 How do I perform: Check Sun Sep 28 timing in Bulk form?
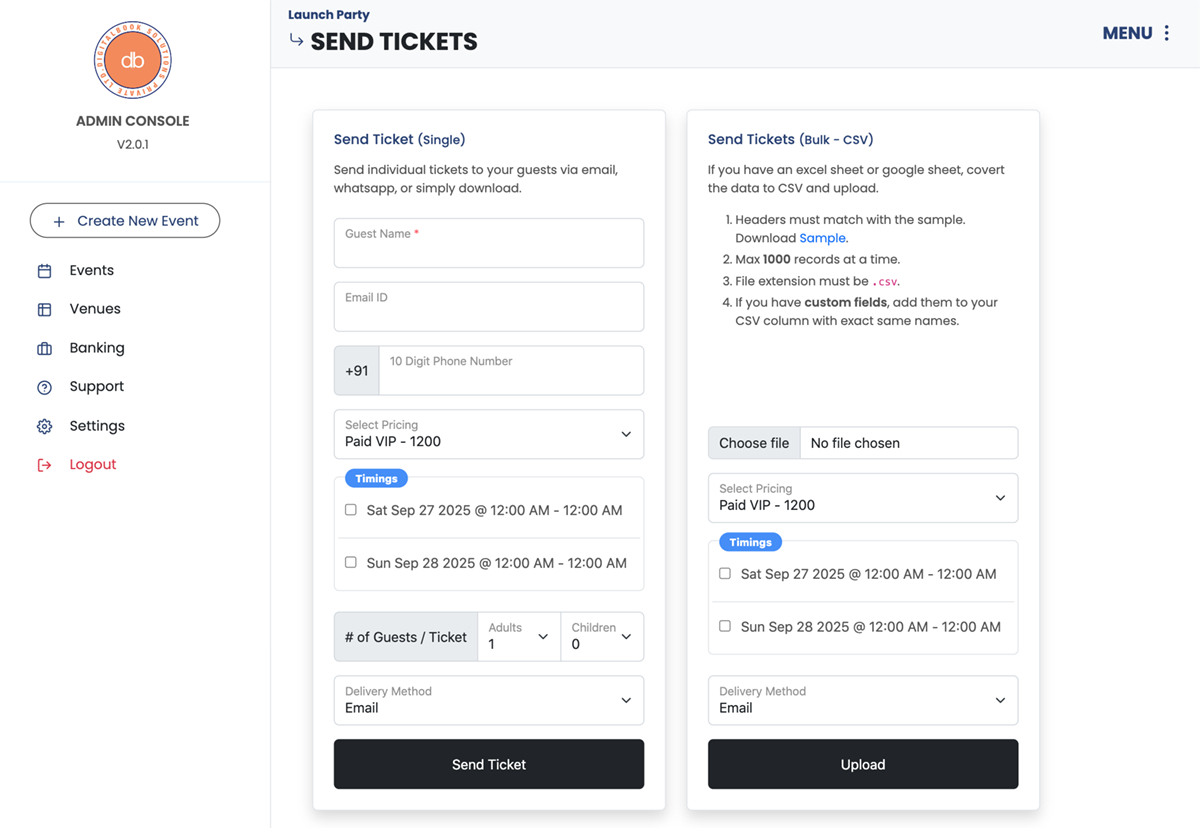[x=725, y=626]
